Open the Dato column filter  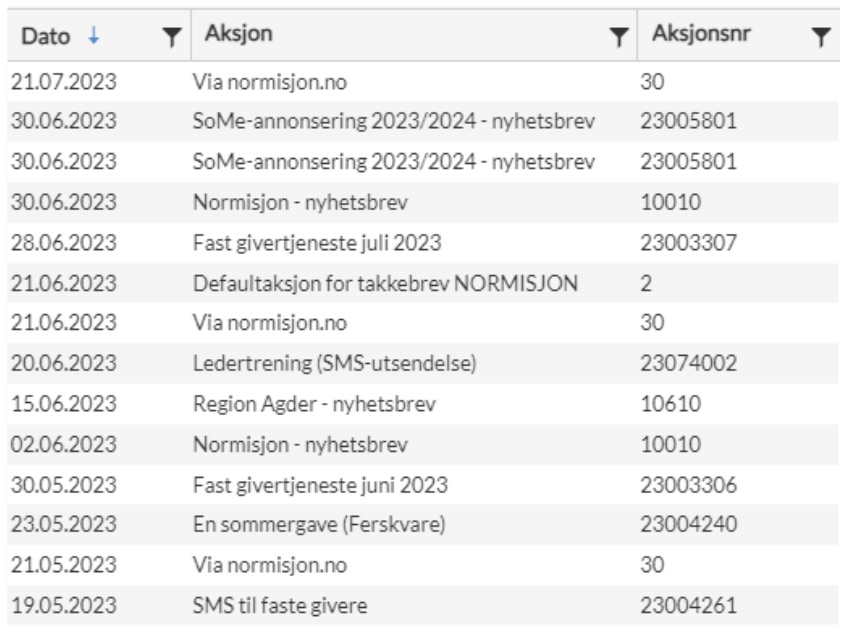171,37
